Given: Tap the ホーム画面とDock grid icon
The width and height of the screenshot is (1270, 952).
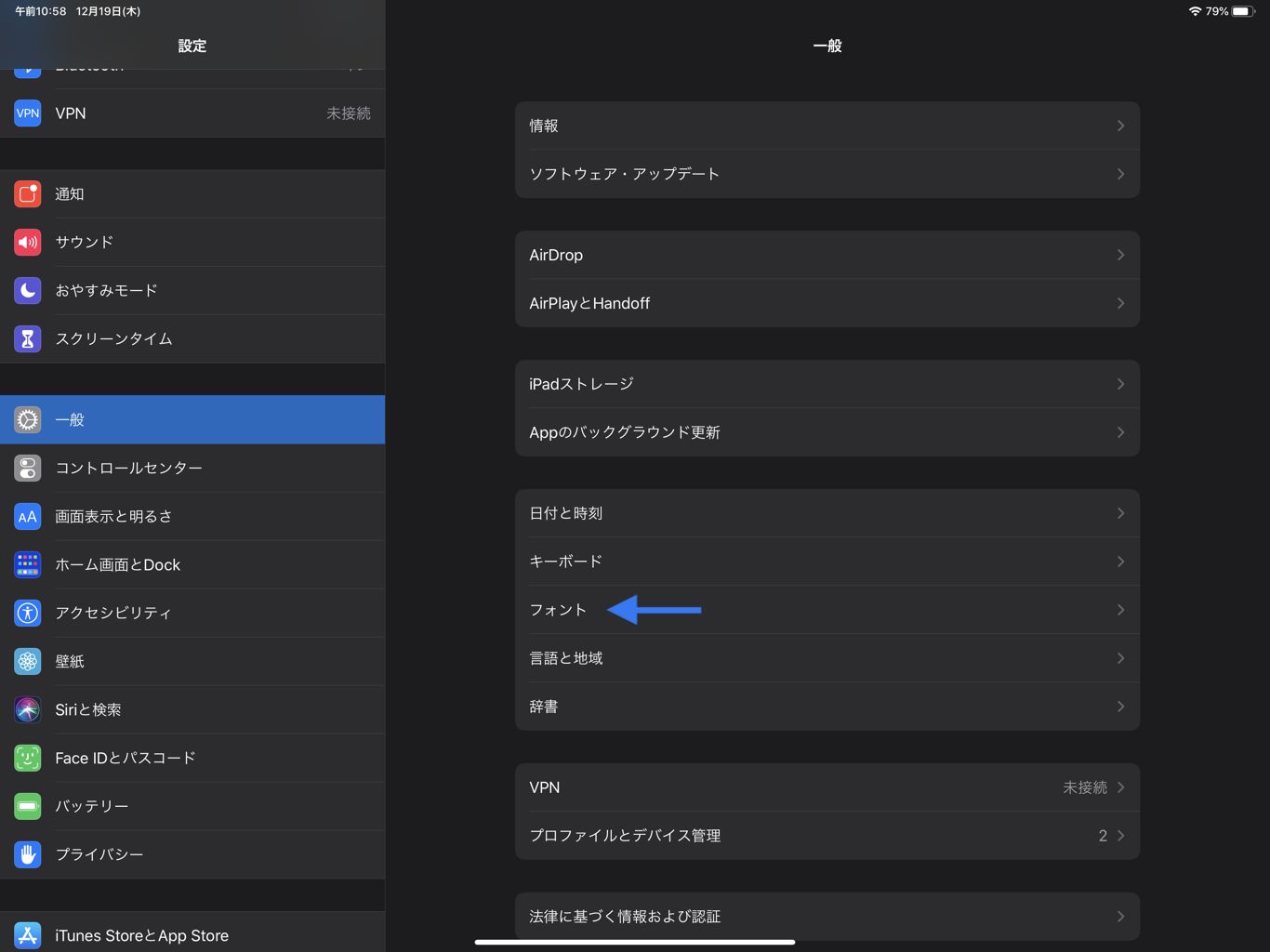Looking at the screenshot, I should pos(28,564).
